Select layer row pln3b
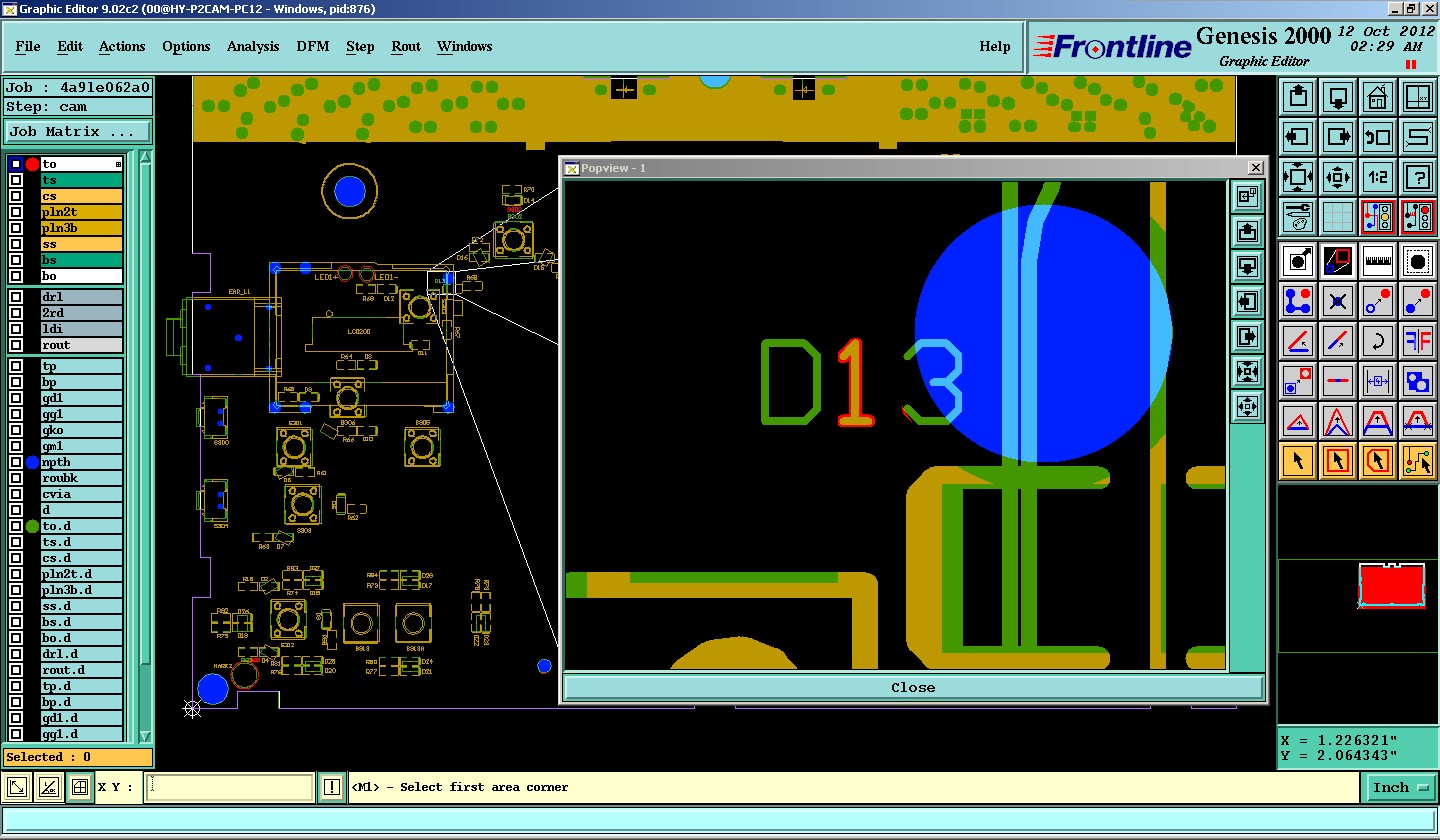 (81, 228)
